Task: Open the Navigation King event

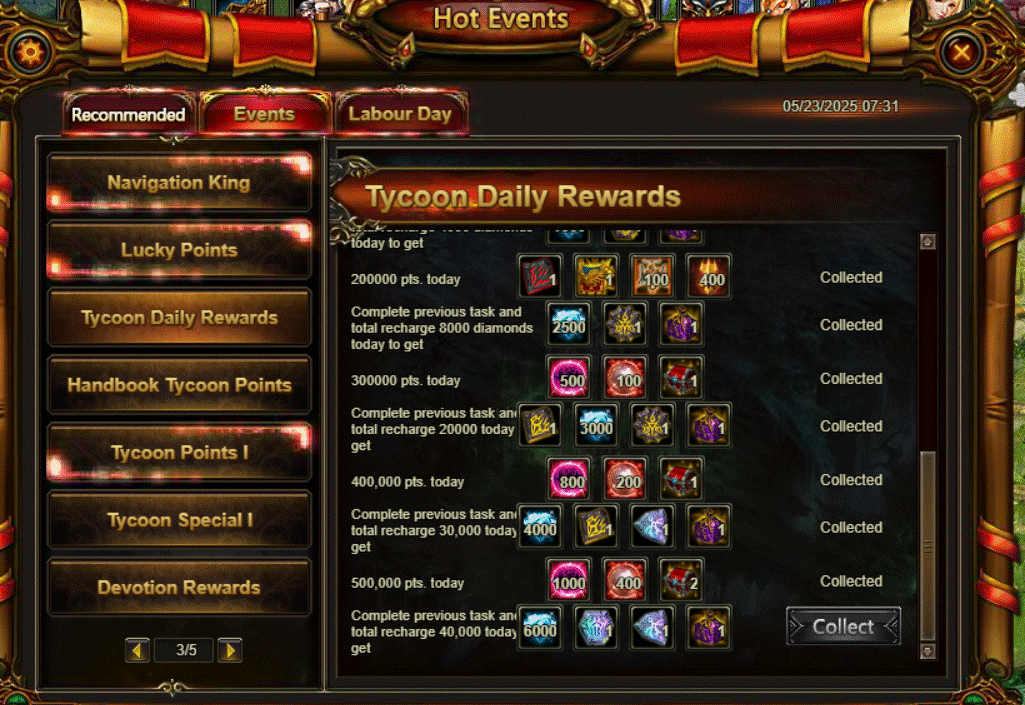Action: [179, 182]
